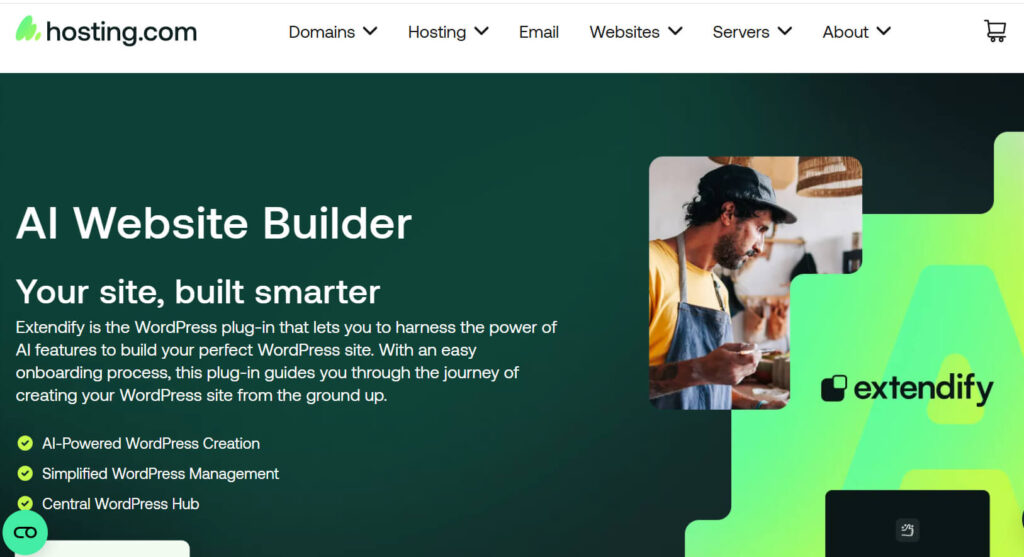Click the 'Your site, built smarter' subheading
This screenshot has width=1024, height=557.
[x=198, y=291]
